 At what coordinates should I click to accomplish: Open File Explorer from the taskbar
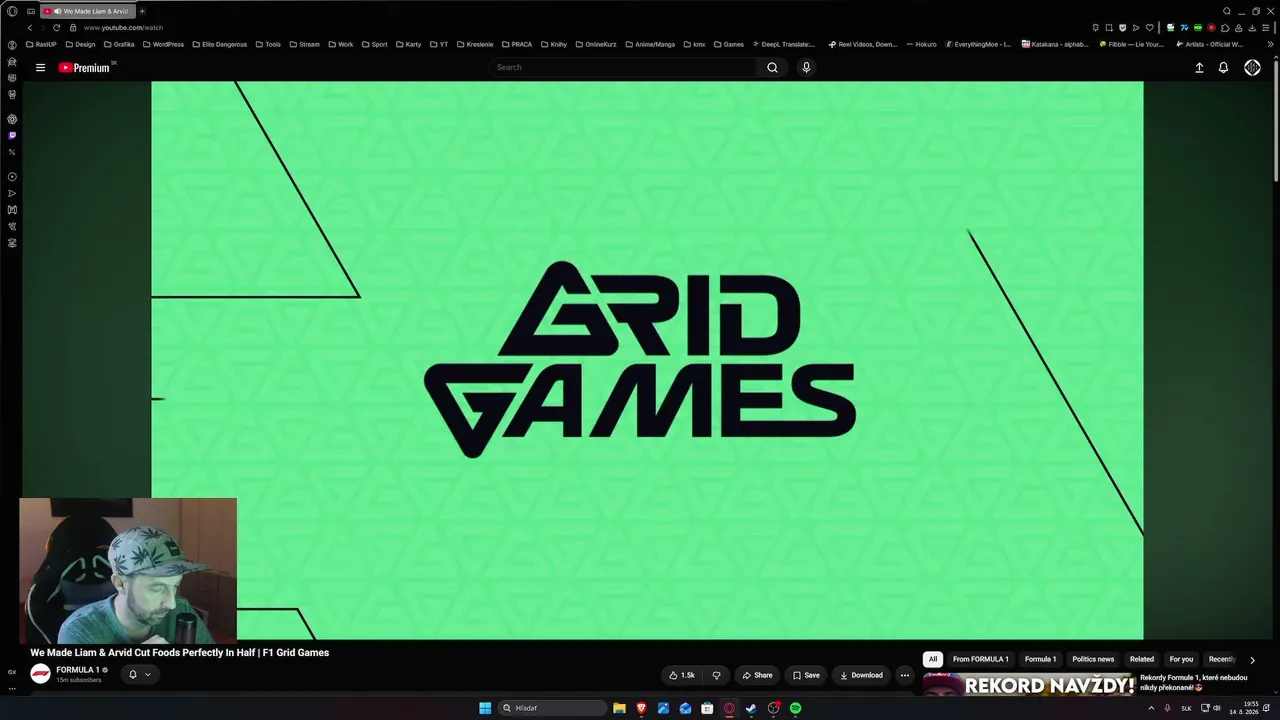(x=619, y=708)
